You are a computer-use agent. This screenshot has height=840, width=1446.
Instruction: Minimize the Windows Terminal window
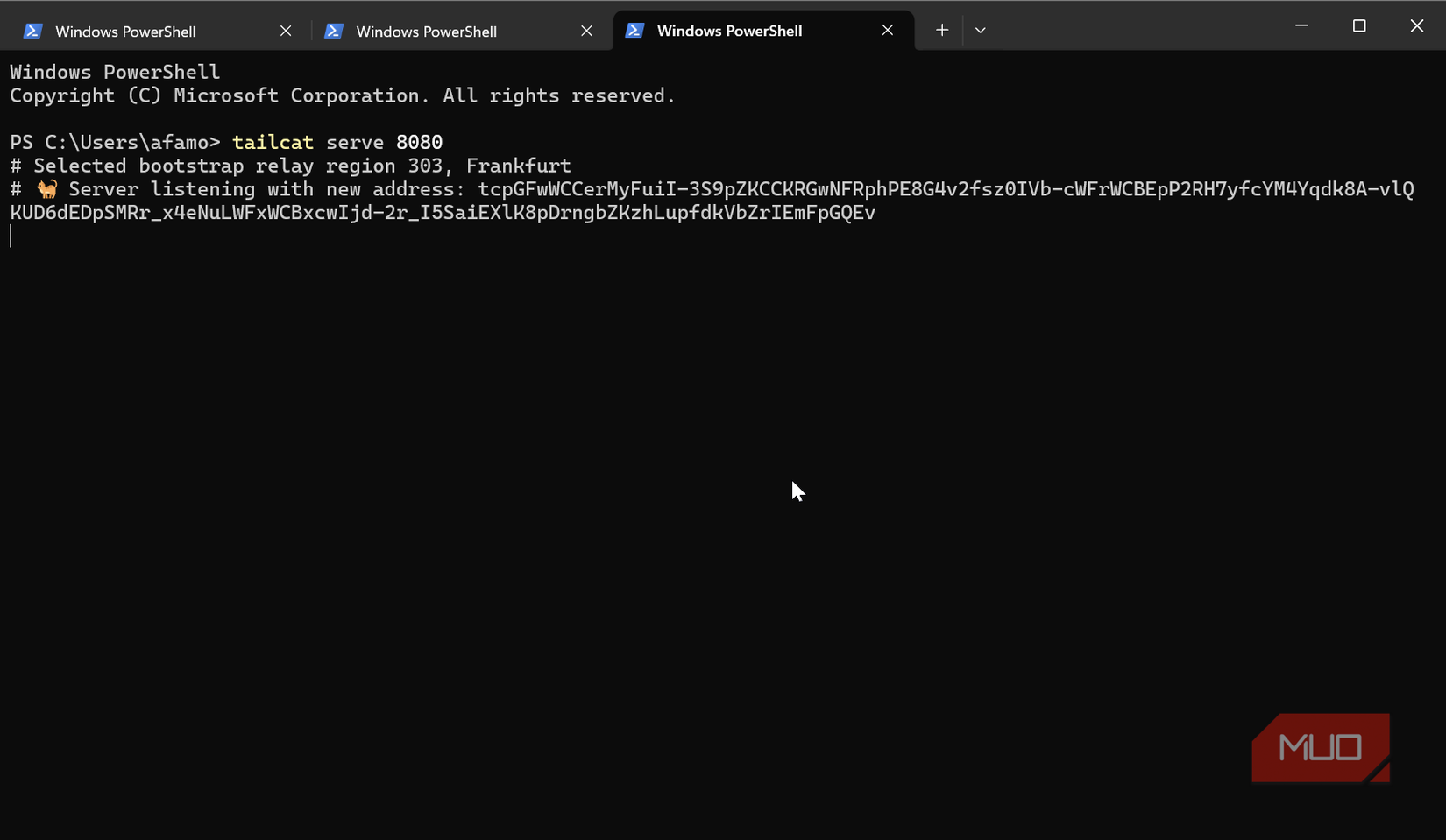(x=1301, y=25)
